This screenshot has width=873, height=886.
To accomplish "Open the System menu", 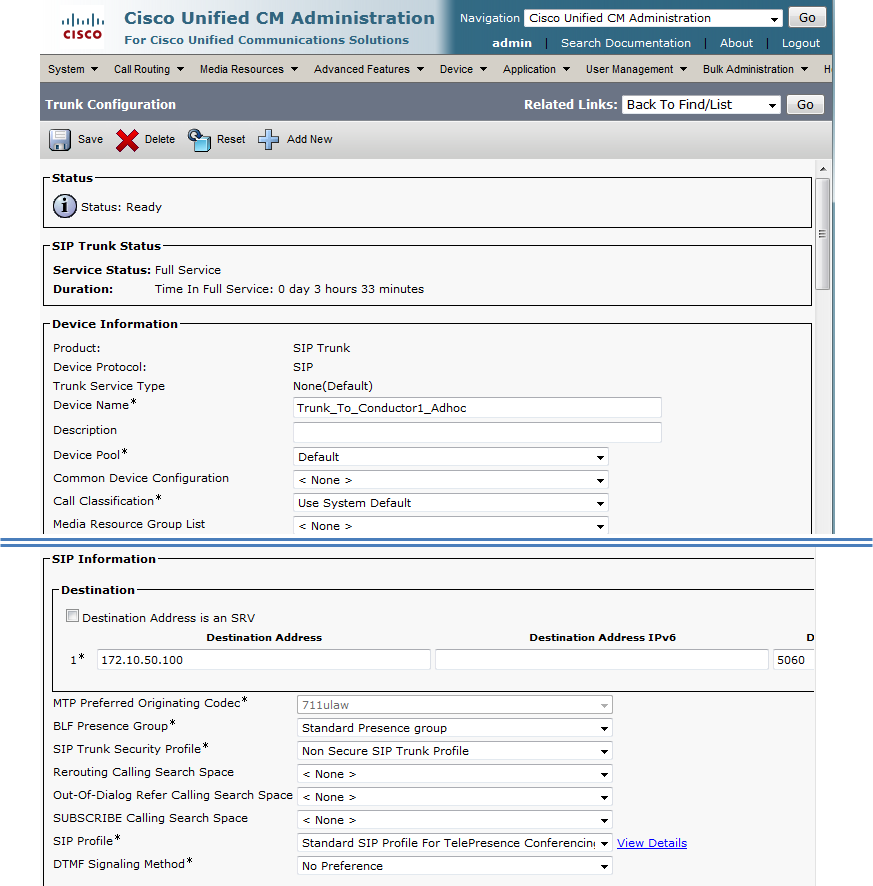I will [73, 69].
